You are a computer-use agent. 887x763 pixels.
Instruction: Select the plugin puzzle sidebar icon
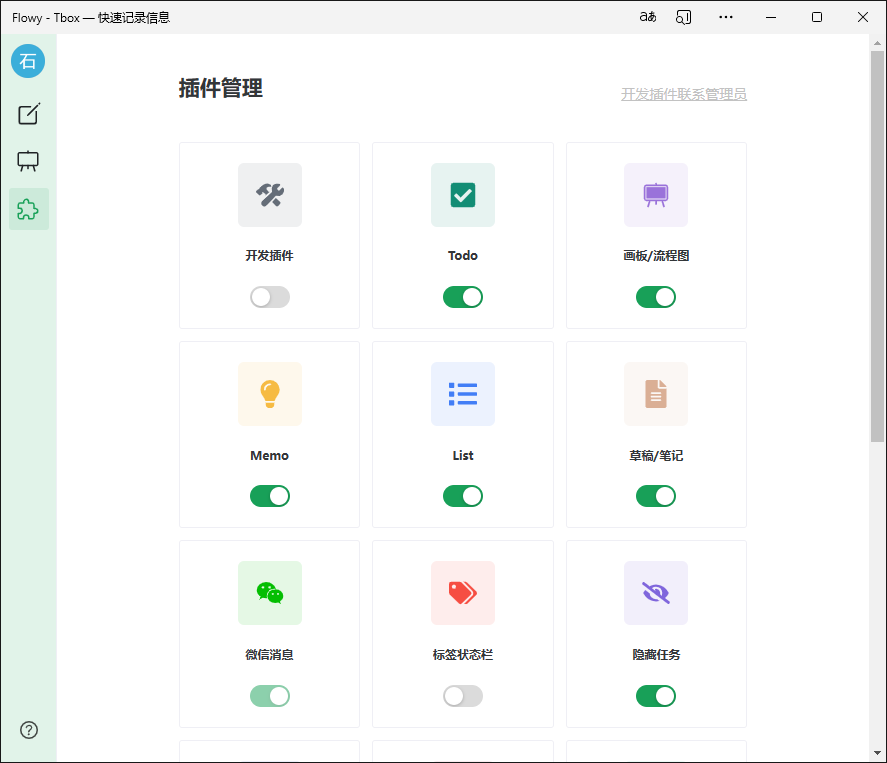tap(29, 209)
